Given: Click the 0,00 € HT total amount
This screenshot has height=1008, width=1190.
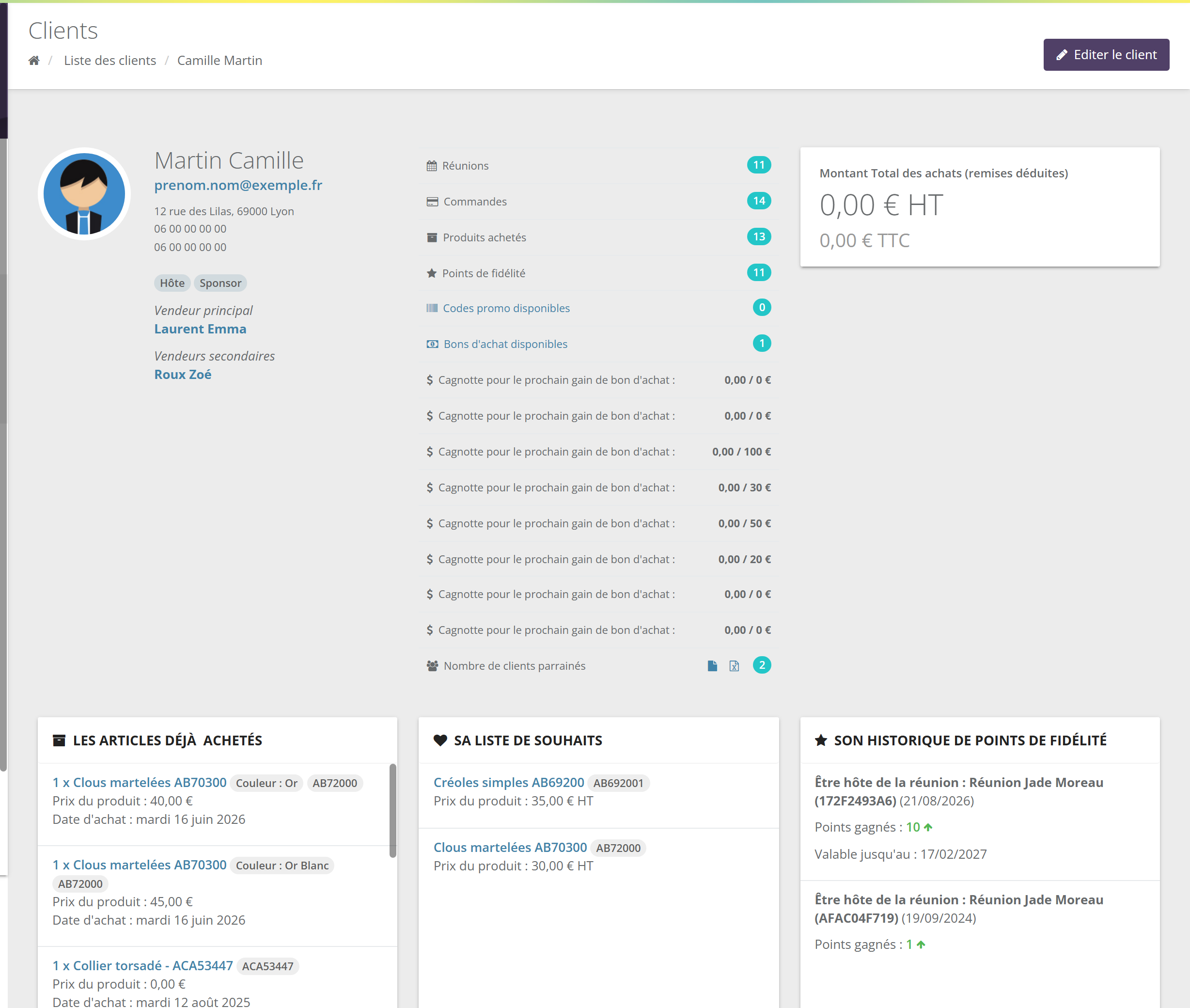Looking at the screenshot, I should coord(881,205).
